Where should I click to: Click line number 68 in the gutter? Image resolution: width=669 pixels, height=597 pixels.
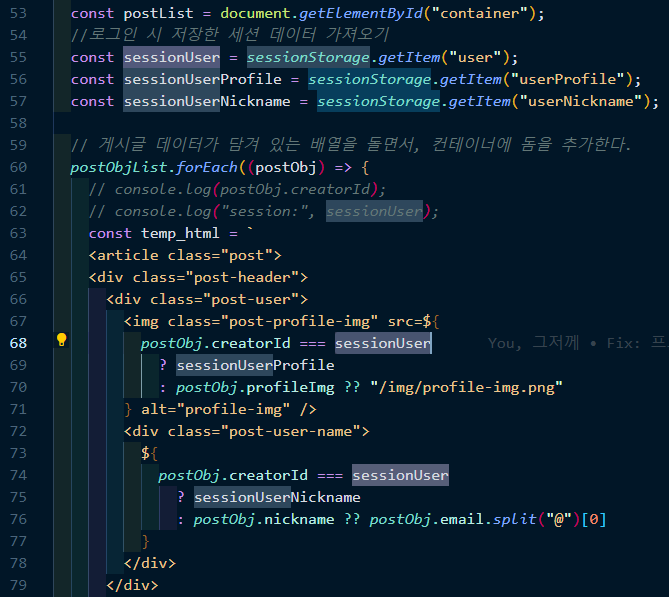18,343
